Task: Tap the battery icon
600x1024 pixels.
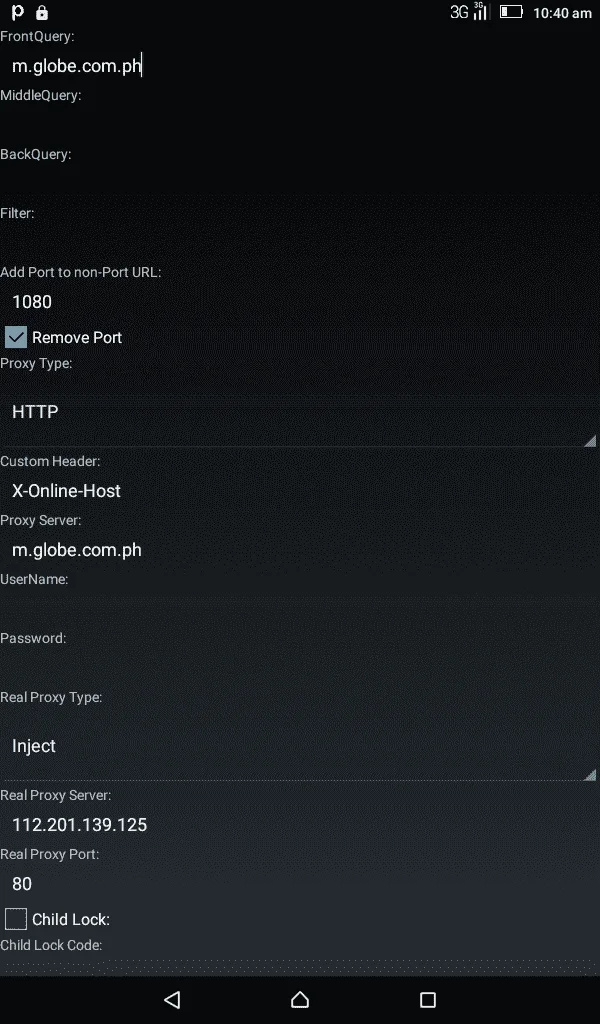Action: click(x=511, y=12)
